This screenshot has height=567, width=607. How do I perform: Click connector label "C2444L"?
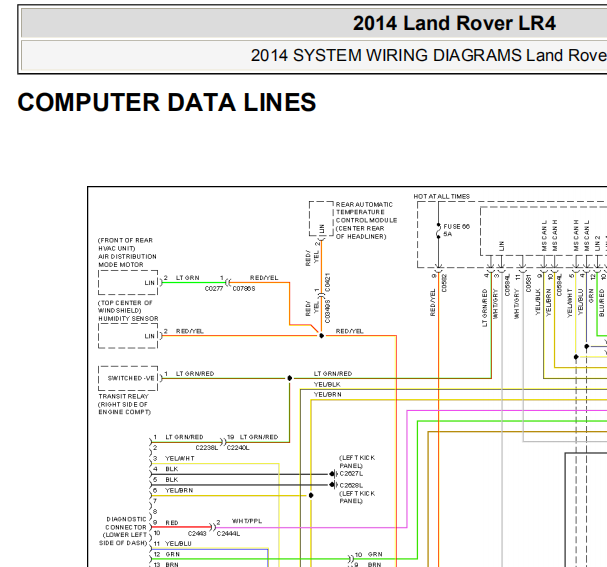tap(228, 534)
